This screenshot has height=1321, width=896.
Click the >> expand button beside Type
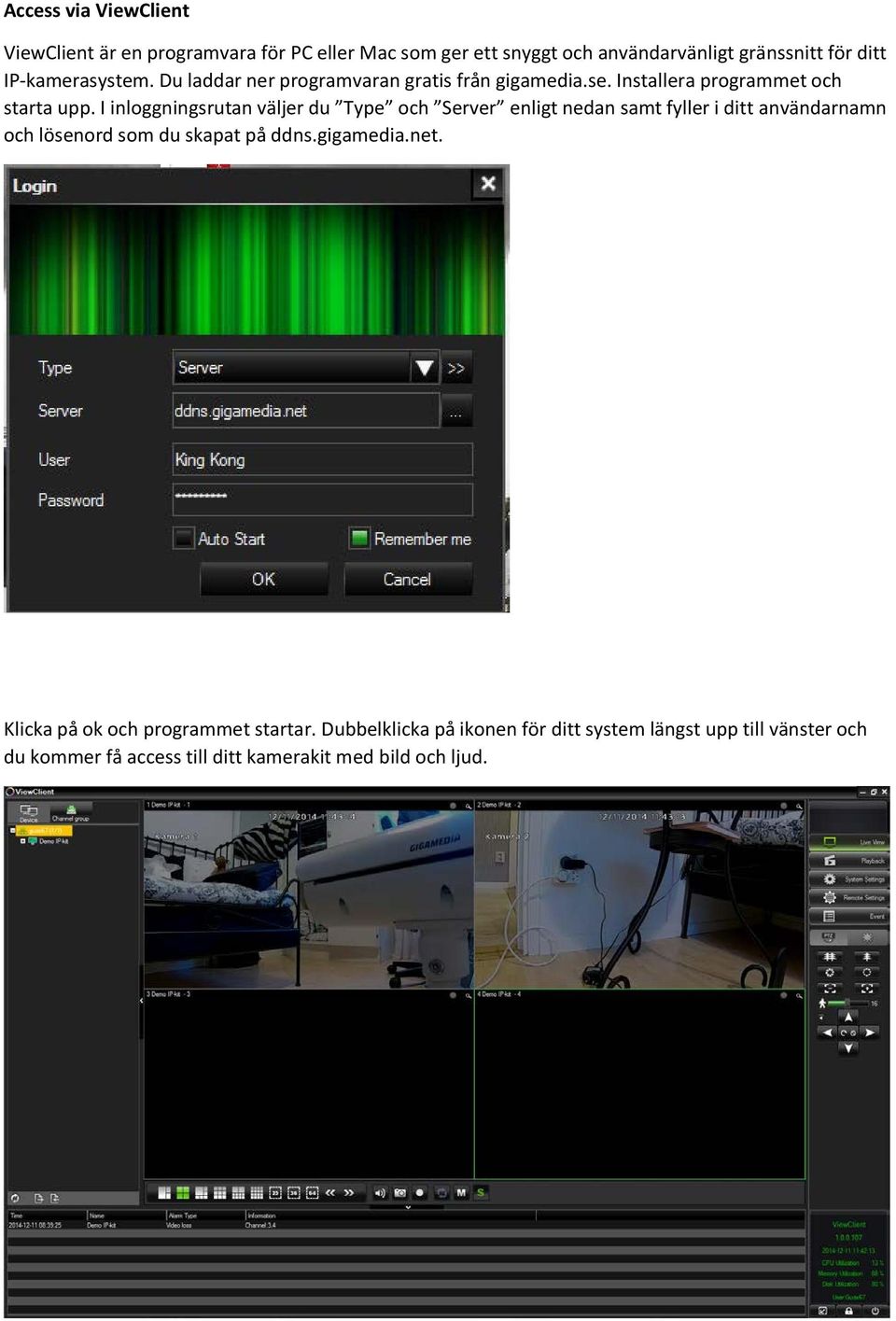[455, 368]
